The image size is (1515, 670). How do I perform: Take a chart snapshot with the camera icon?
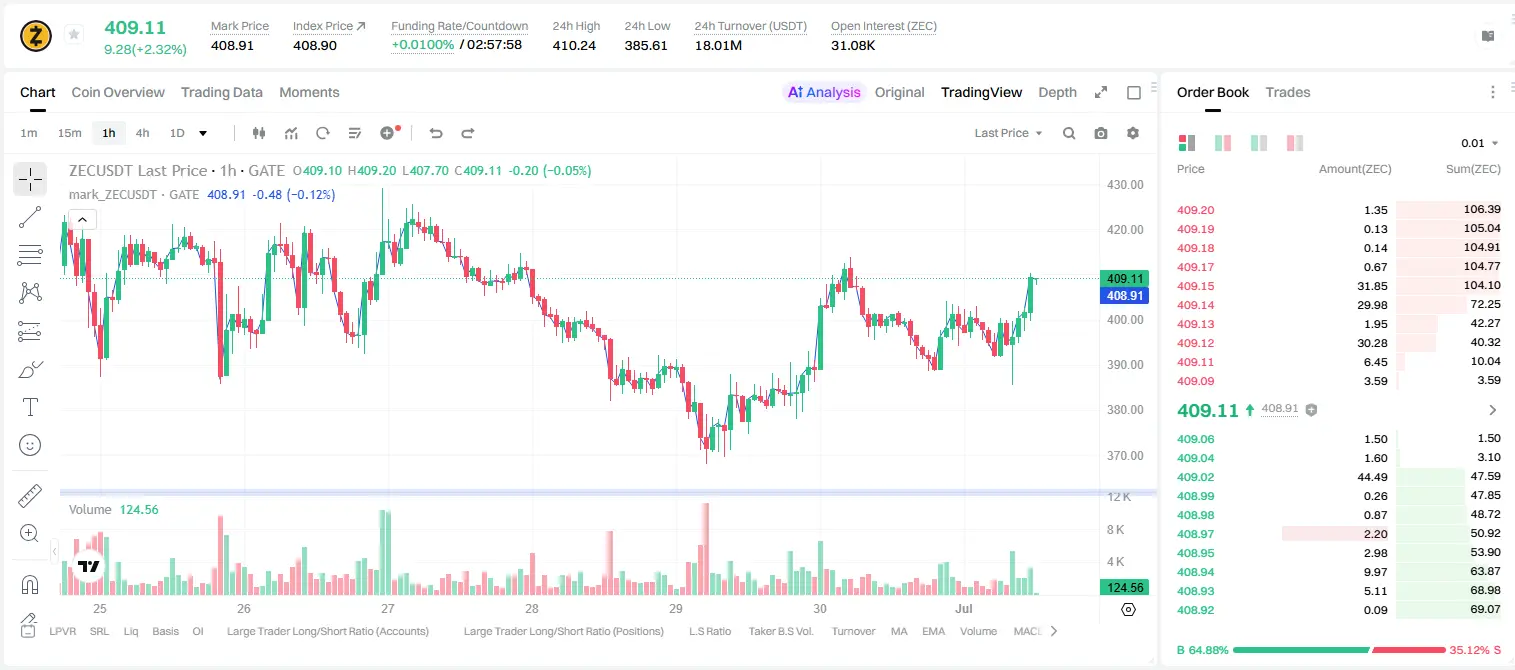1101,133
